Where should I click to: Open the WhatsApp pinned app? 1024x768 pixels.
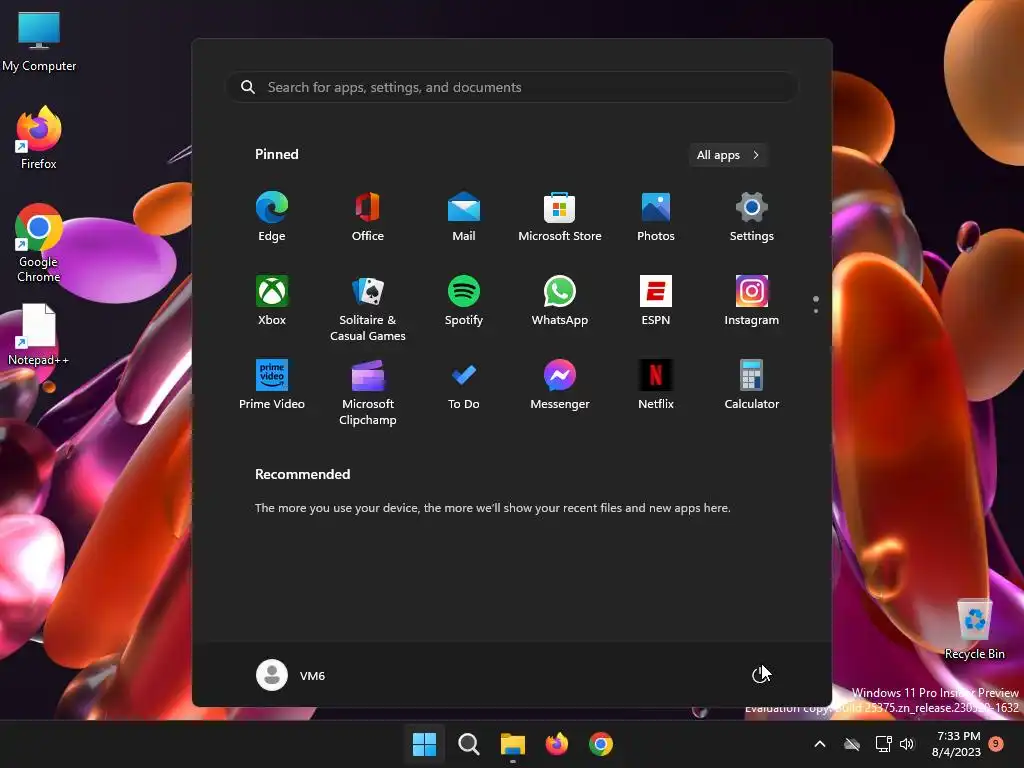(560, 300)
